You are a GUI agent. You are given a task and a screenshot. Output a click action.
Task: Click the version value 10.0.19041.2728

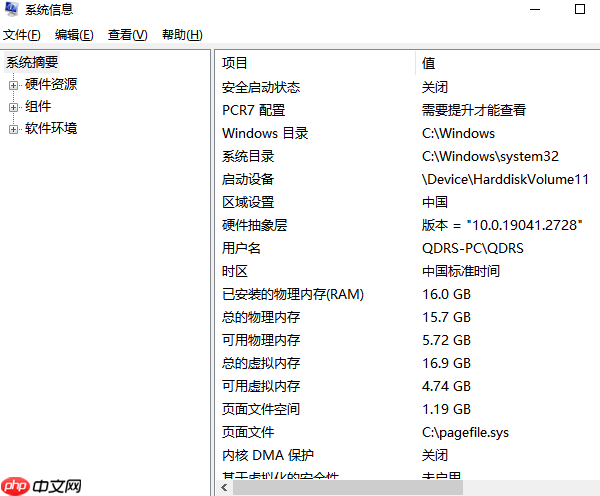pyautogui.click(x=525, y=225)
